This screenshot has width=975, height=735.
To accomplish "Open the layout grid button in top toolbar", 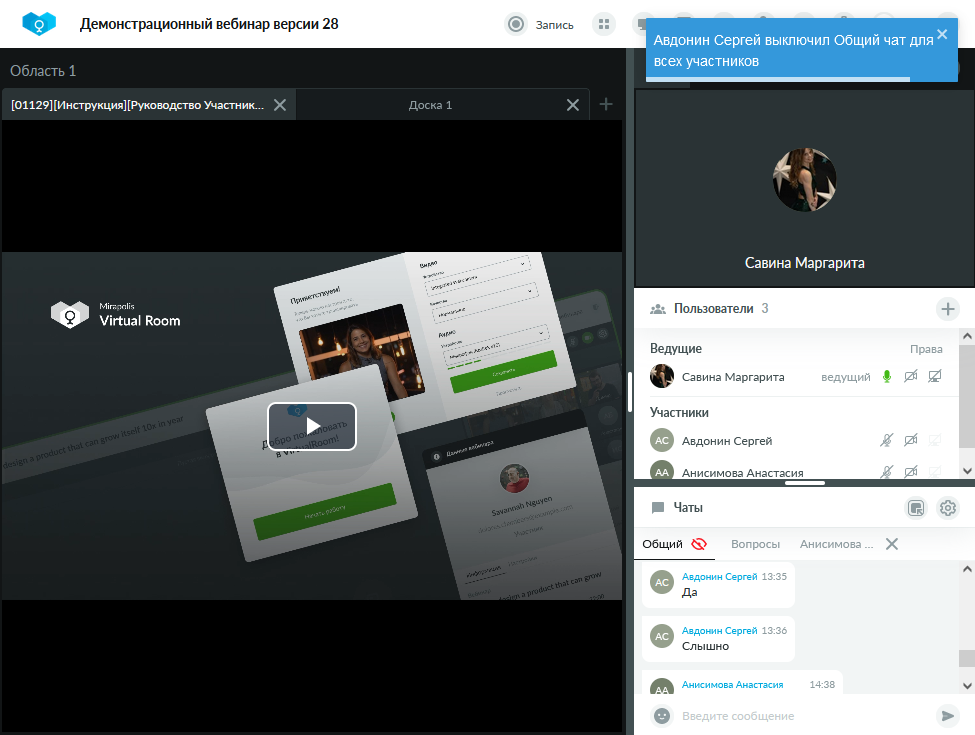I will tap(603, 24).
